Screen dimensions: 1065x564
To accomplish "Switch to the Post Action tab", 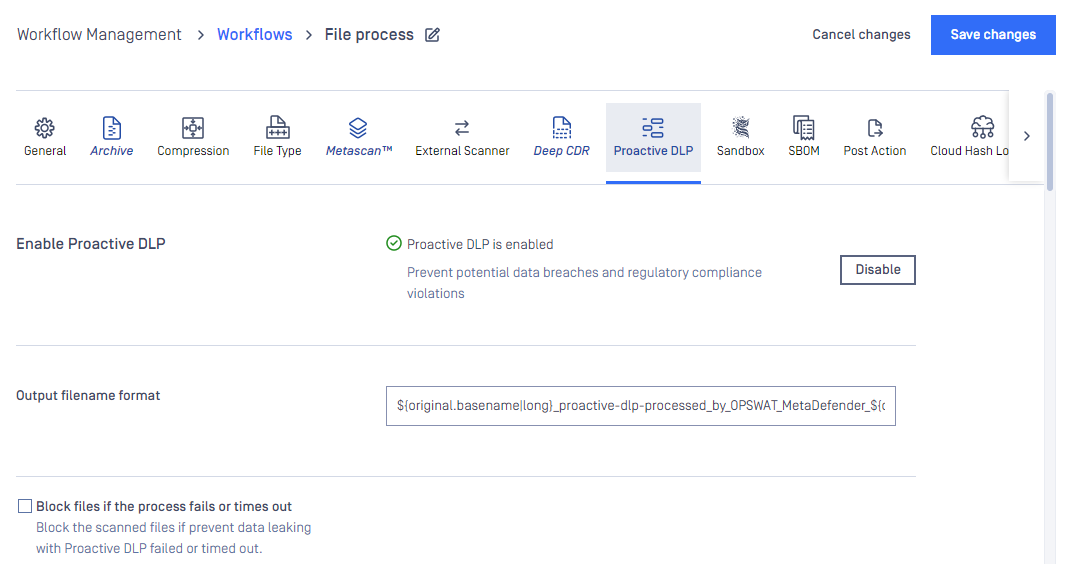I will click(875, 137).
